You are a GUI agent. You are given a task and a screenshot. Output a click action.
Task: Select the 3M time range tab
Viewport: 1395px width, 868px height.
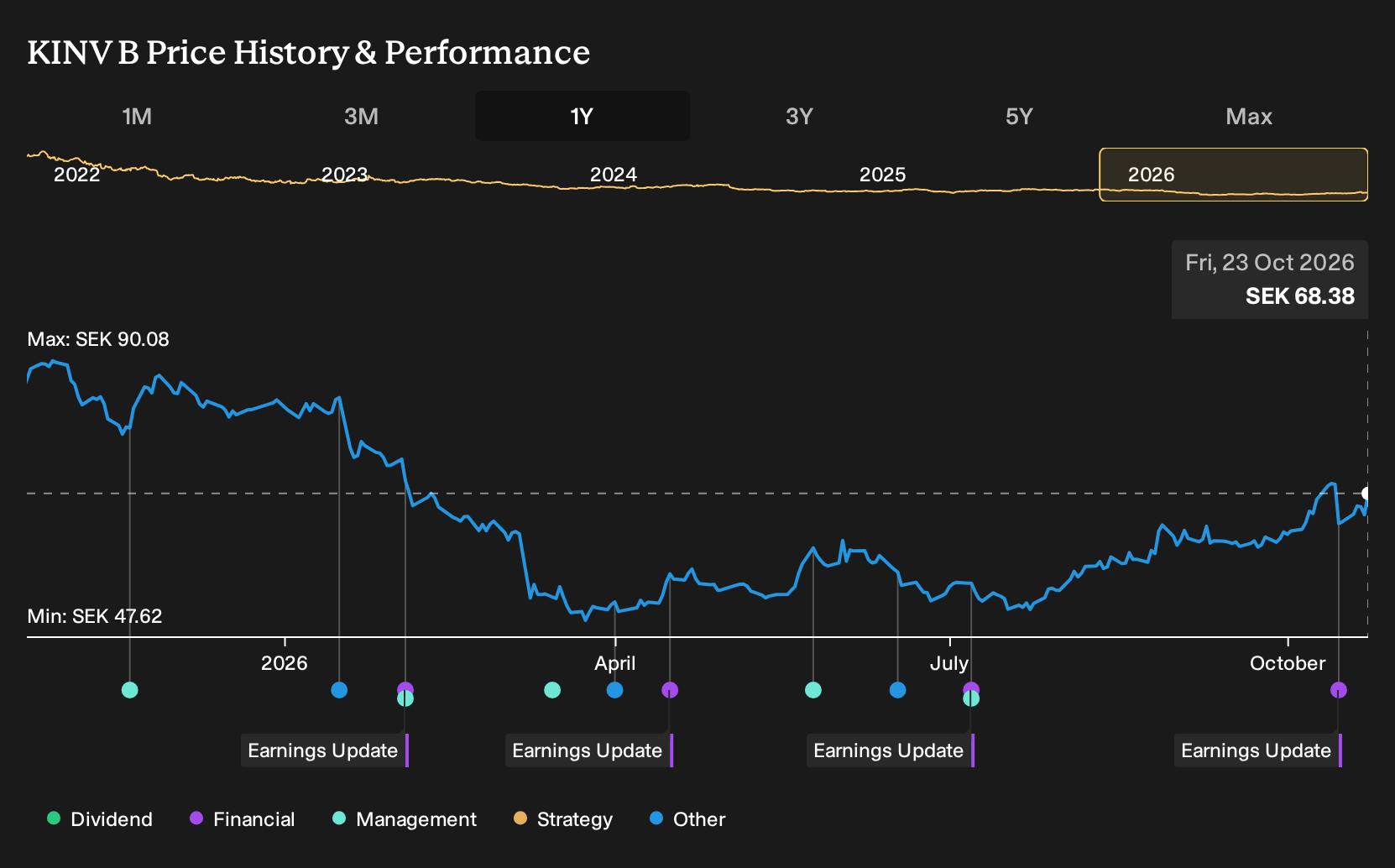click(361, 116)
